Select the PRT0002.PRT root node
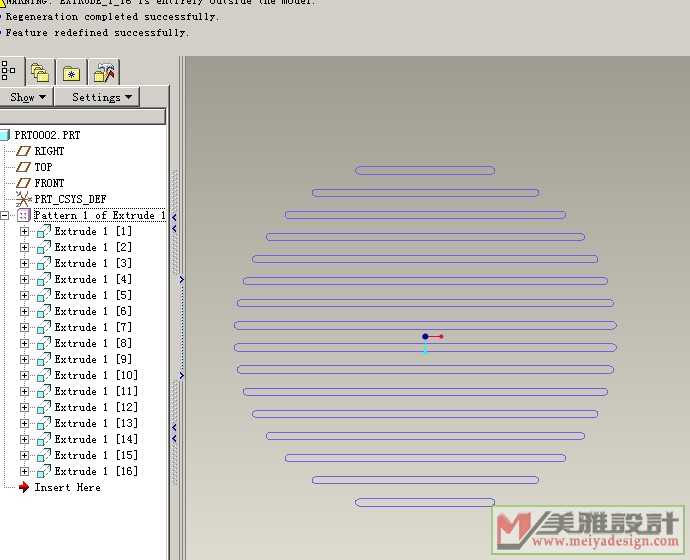 pyautogui.click(x=46, y=135)
